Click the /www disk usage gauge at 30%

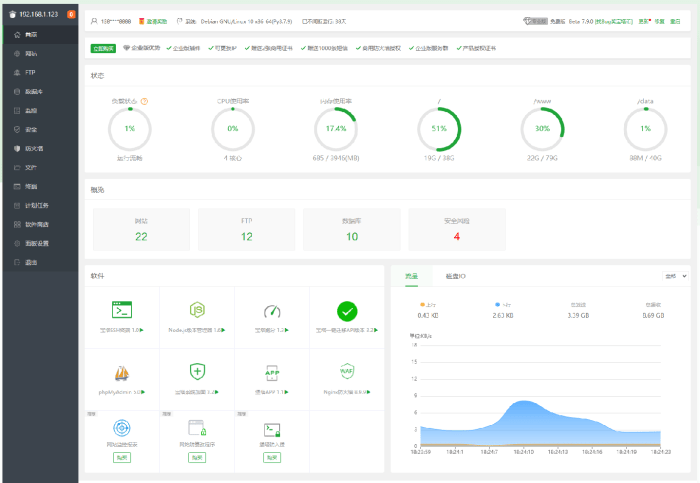(542, 129)
